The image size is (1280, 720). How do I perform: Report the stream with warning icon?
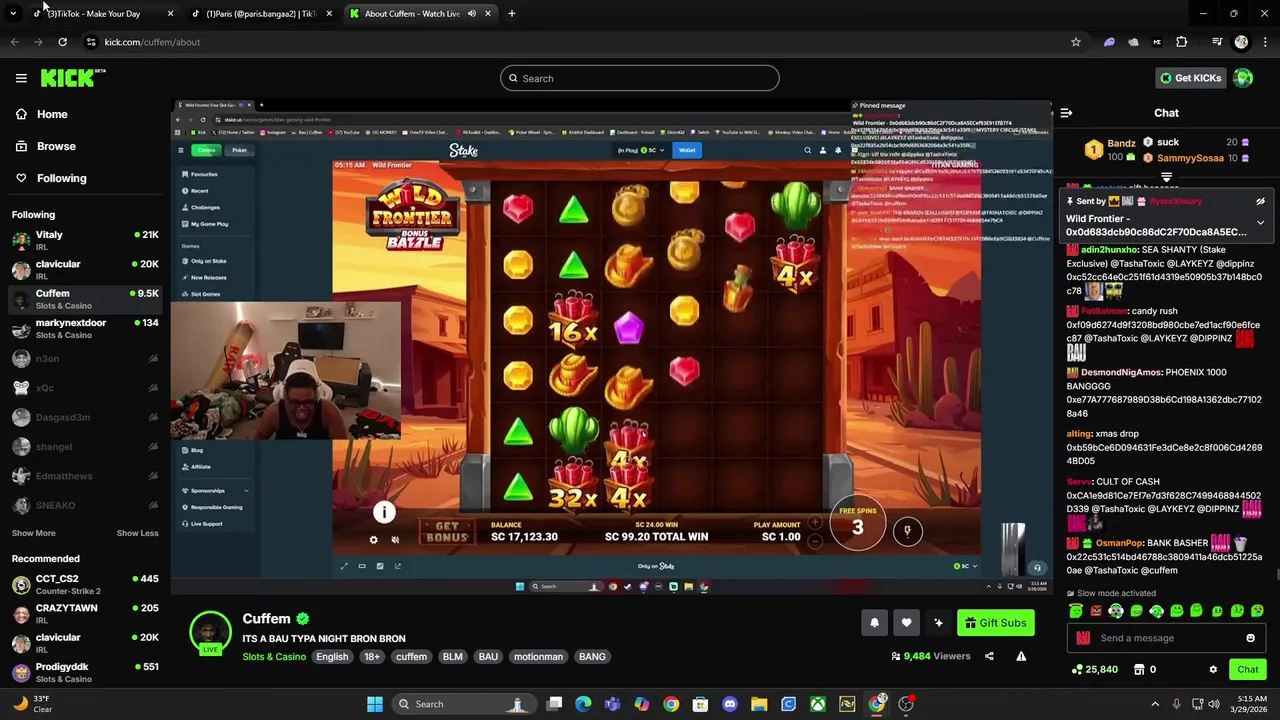[x=1021, y=656]
